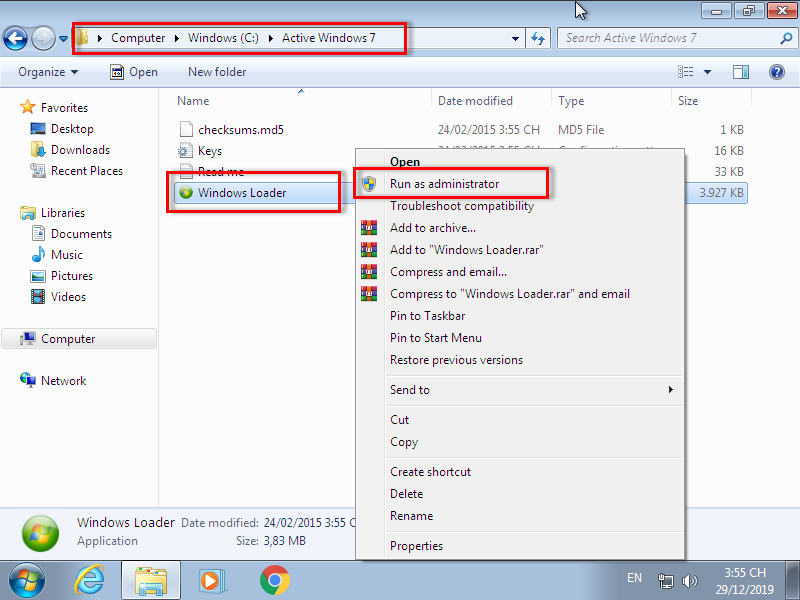Image resolution: width=800 pixels, height=600 pixels.
Task: Sort by Date modified column header
Action: click(x=475, y=101)
